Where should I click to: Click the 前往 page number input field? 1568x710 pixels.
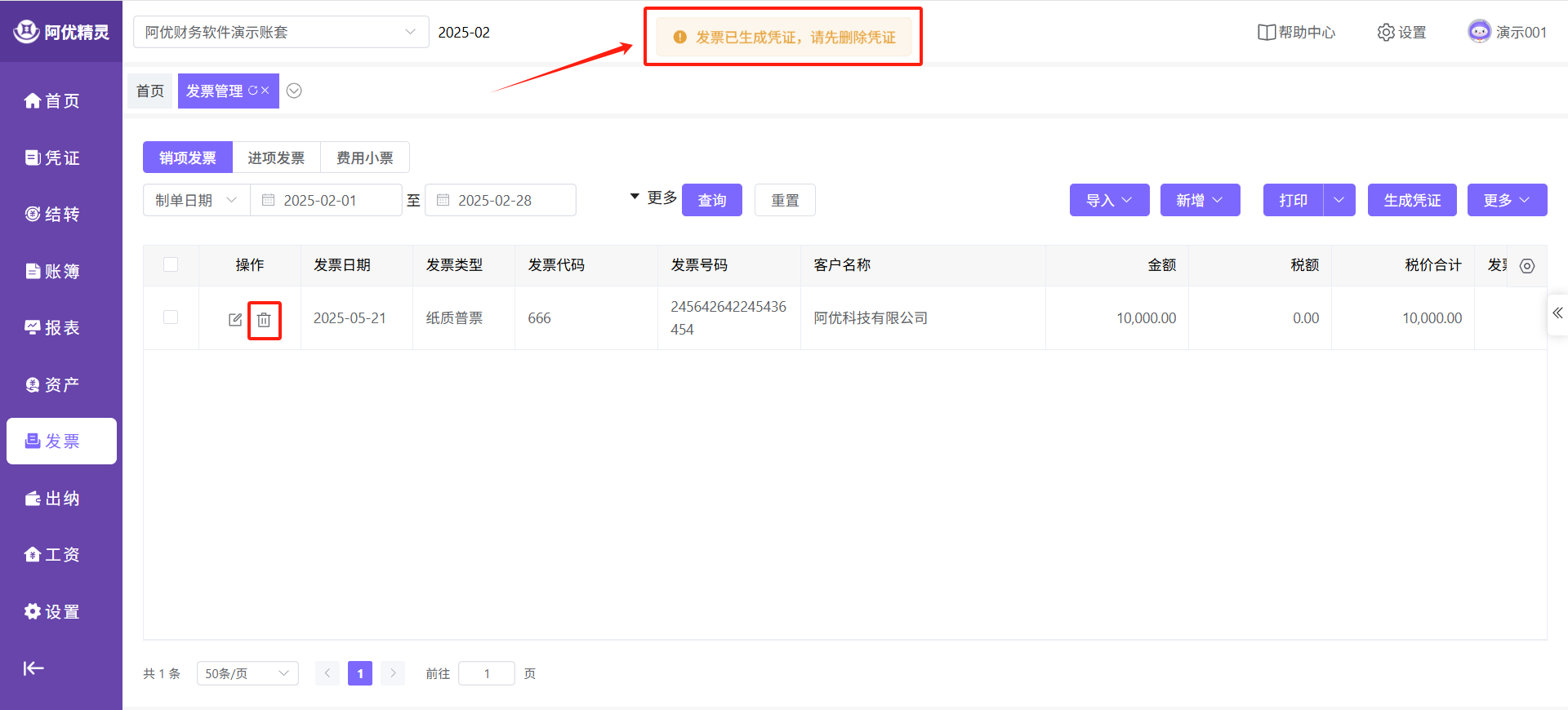point(487,673)
